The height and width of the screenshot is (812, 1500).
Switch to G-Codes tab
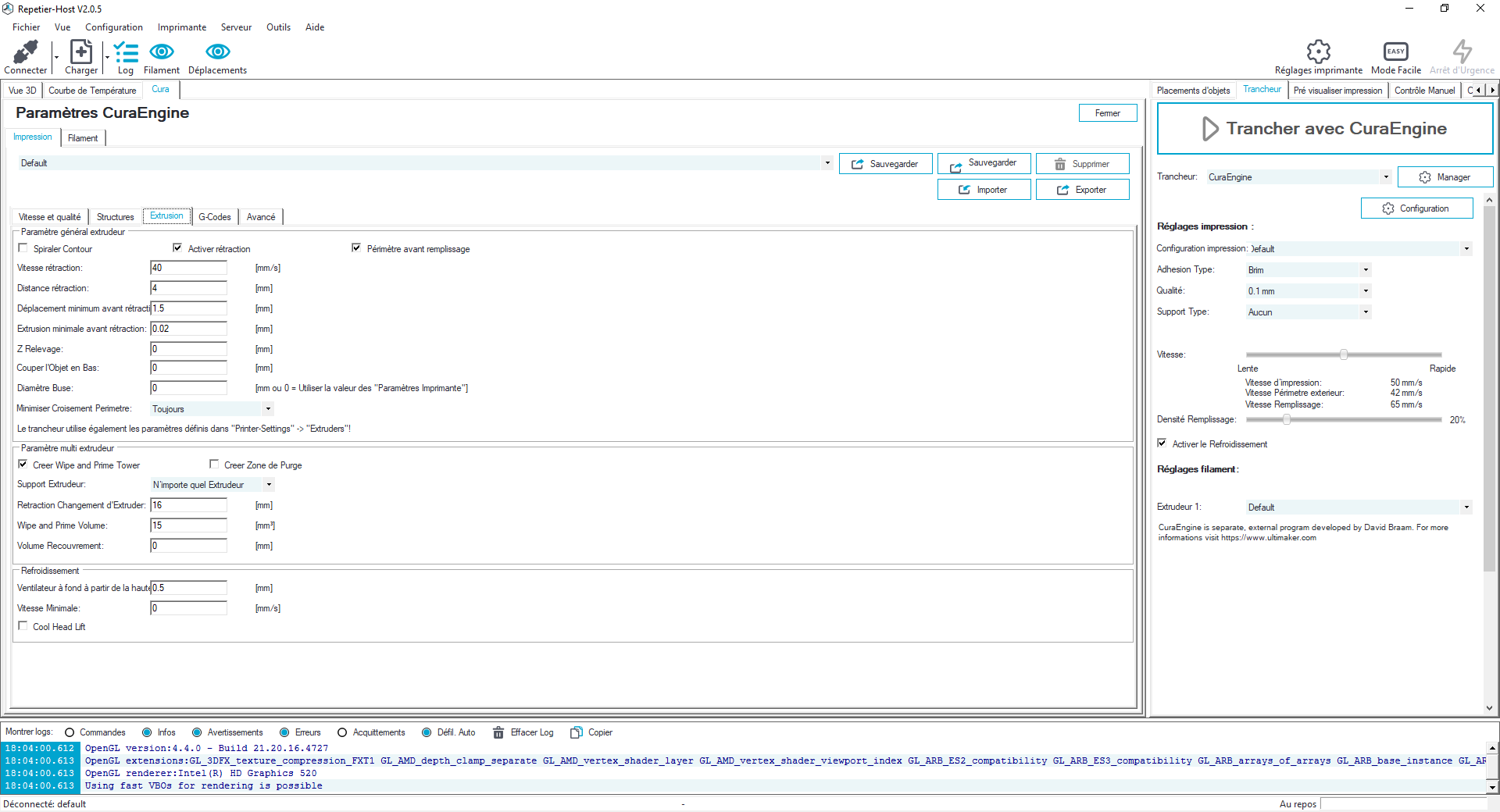tap(215, 217)
